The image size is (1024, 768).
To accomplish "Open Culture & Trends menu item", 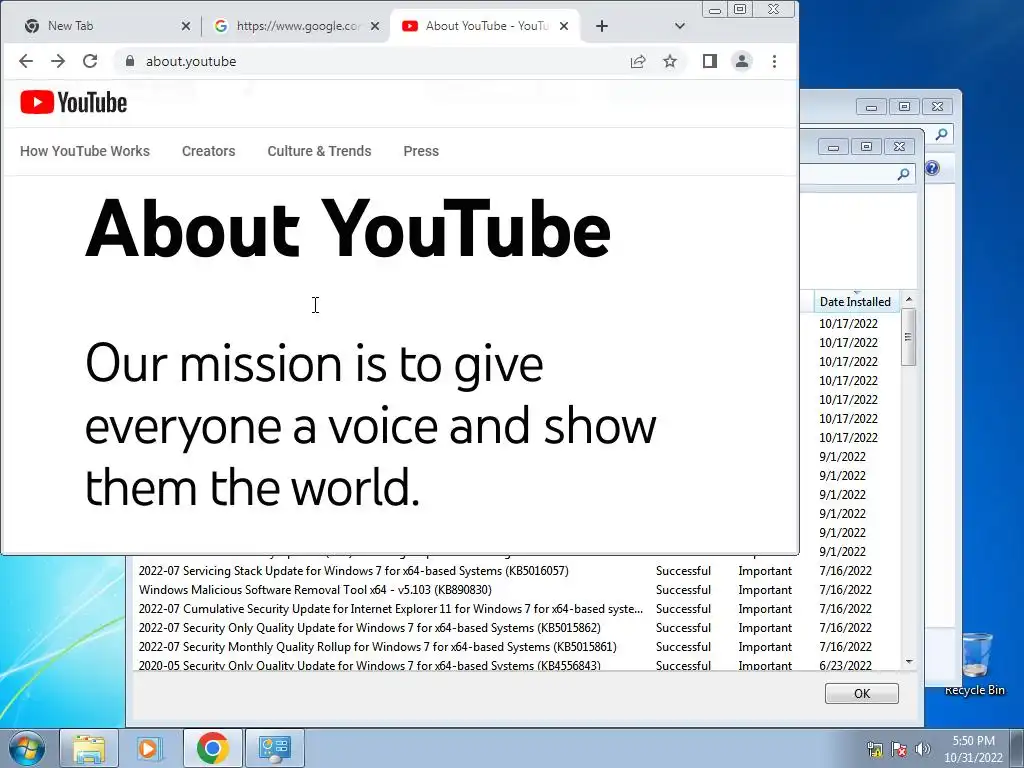I will pos(319,151).
